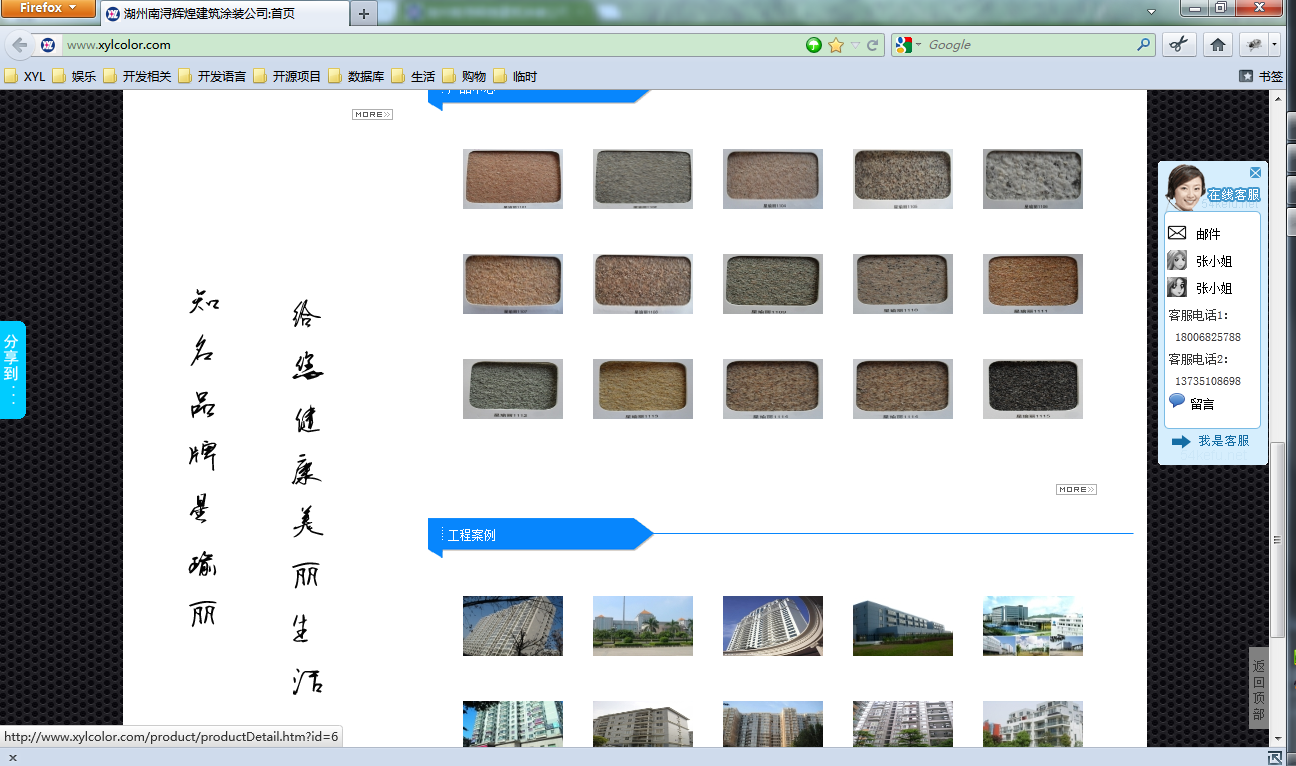The width and height of the screenshot is (1296, 766).
Task: Open the black stone sample 1115 thumbnail
Action: point(1033,389)
